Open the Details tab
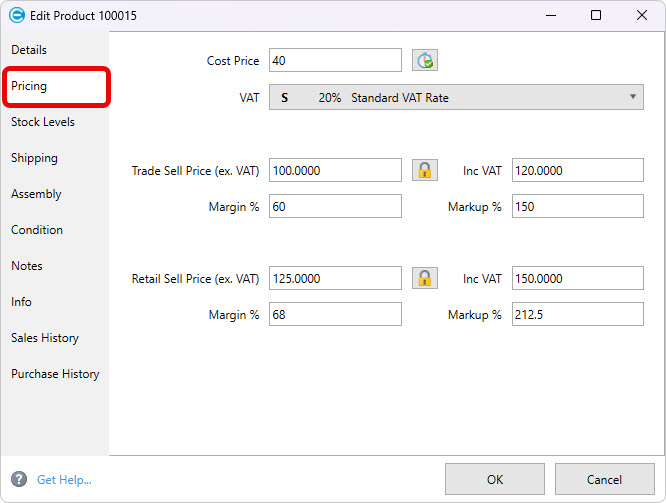Viewport: 666px width, 503px height. pyautogui.click(x=29, y=50)
